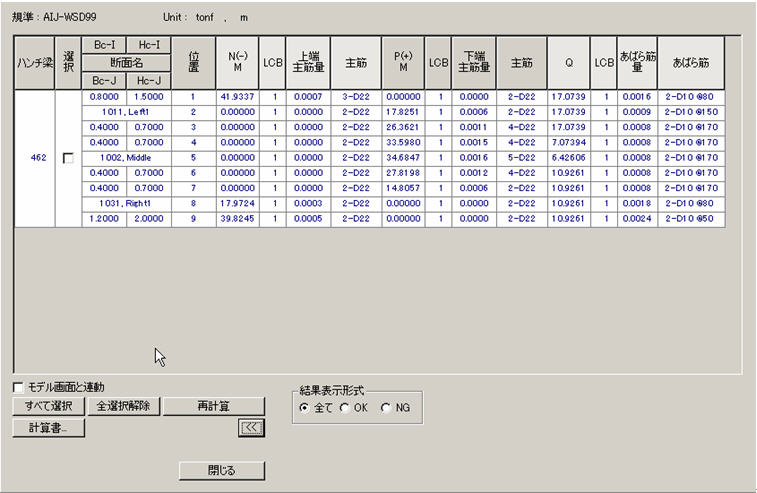Click the ハンチ梁 column header

[35, 63]
